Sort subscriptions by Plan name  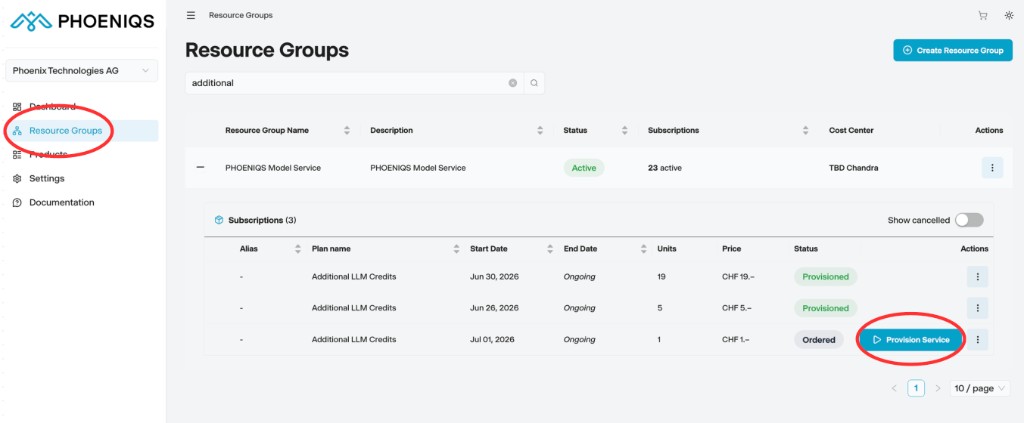(x=456, y=249)
